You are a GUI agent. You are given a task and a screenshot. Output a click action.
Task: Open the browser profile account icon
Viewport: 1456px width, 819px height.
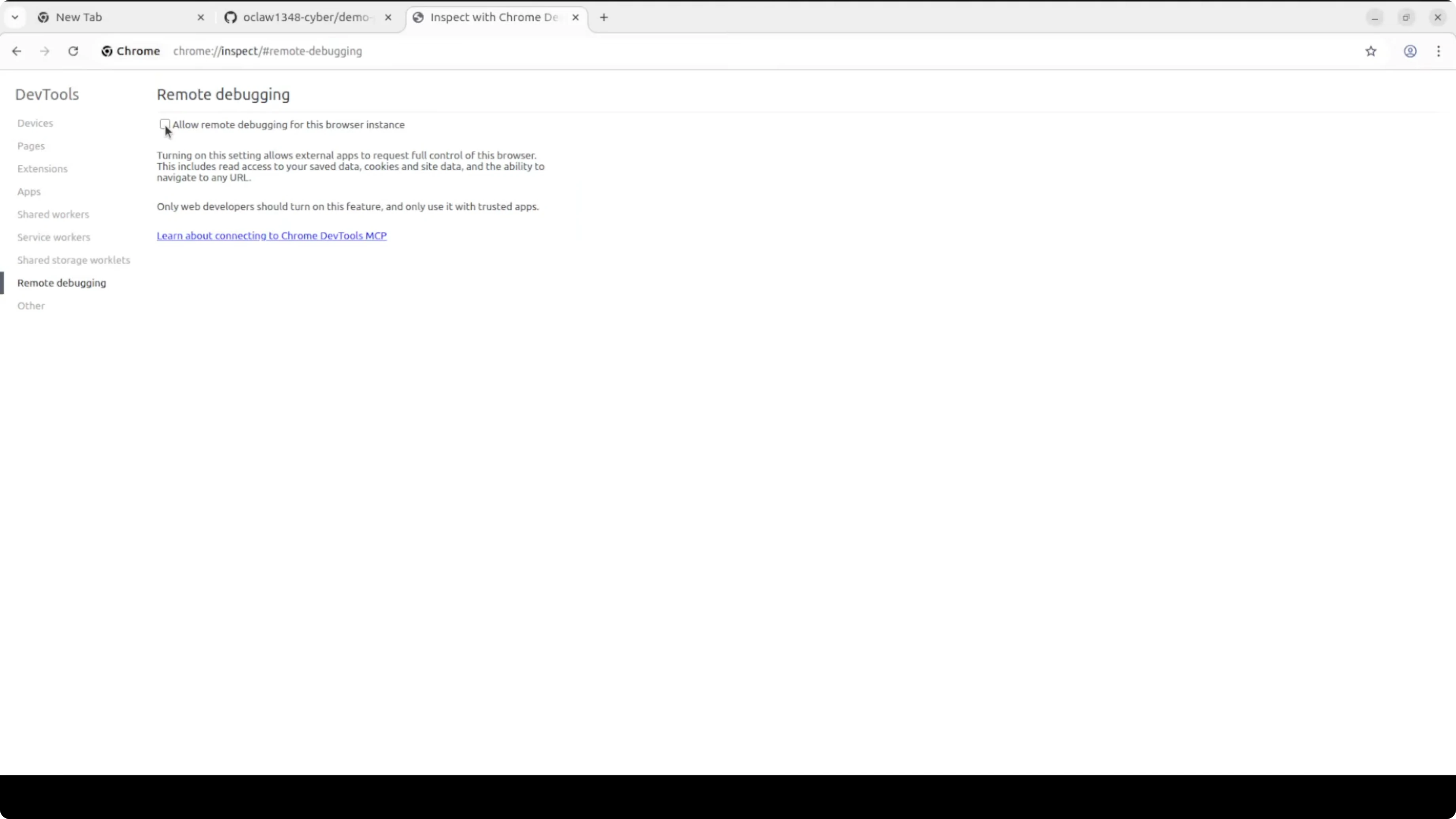click(1410, 51)
